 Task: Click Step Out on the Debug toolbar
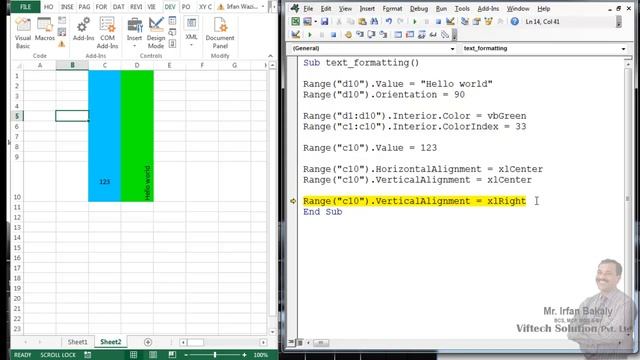coord(383,35)
